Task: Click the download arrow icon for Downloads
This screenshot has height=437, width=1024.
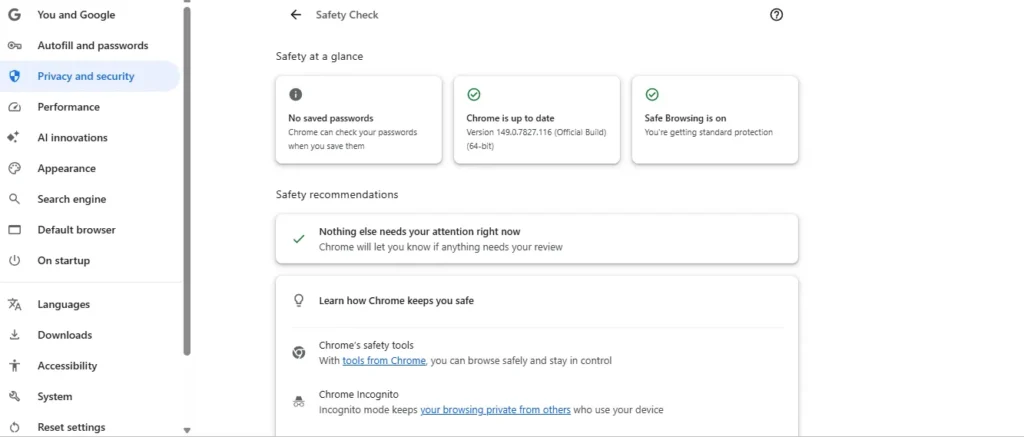Action: click(14, 334)
